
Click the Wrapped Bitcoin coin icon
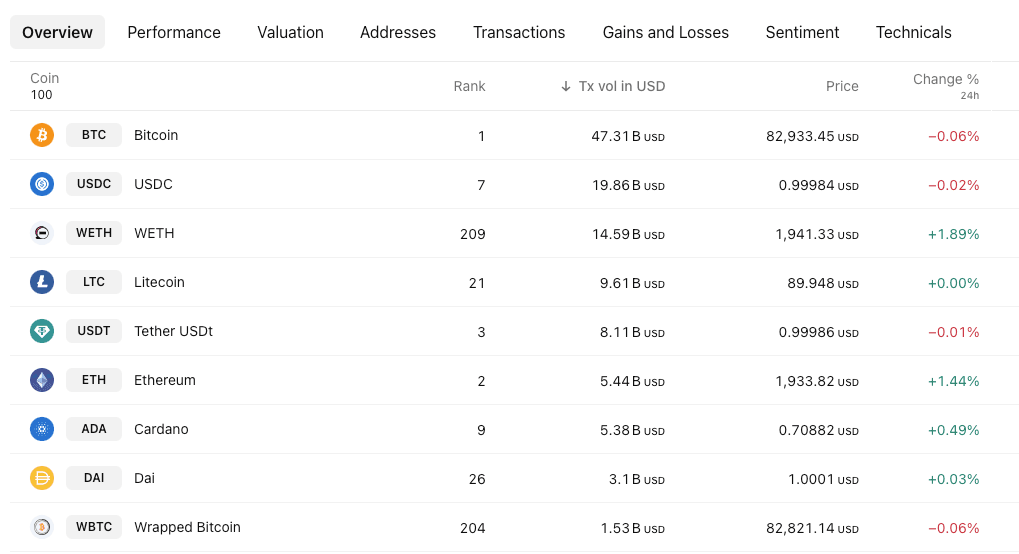(x=42, y=527)
